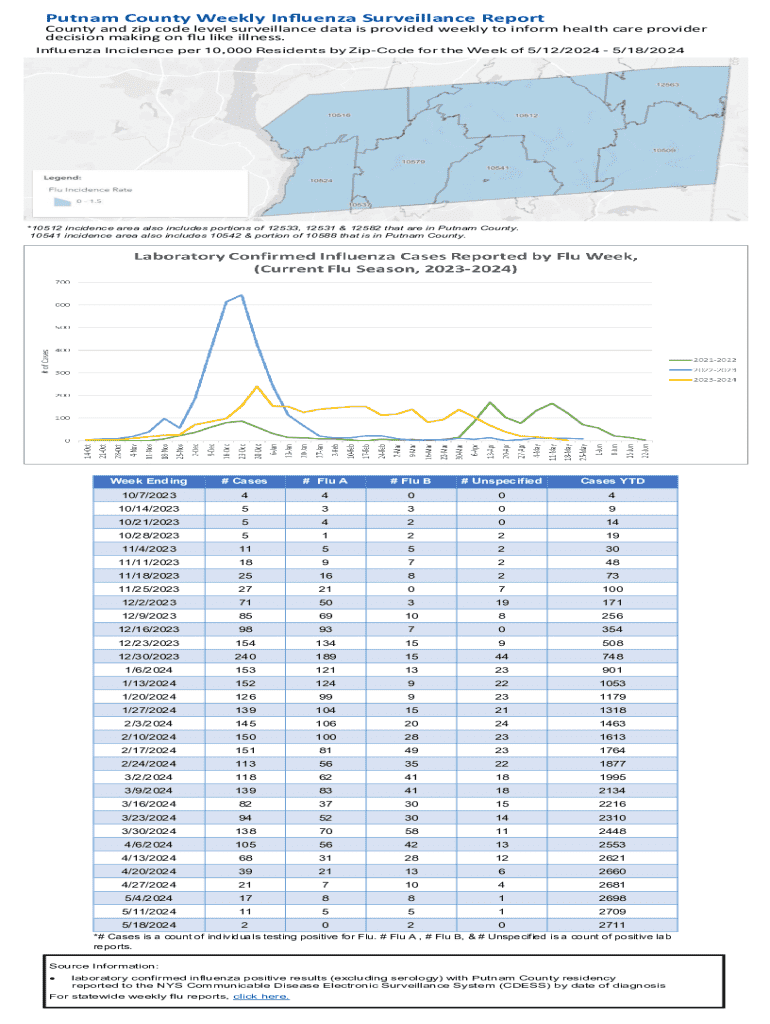This screenshot has height=1024, width=770.
Task: Click the 10516 zip code area
Action: [x=339, y=116]
